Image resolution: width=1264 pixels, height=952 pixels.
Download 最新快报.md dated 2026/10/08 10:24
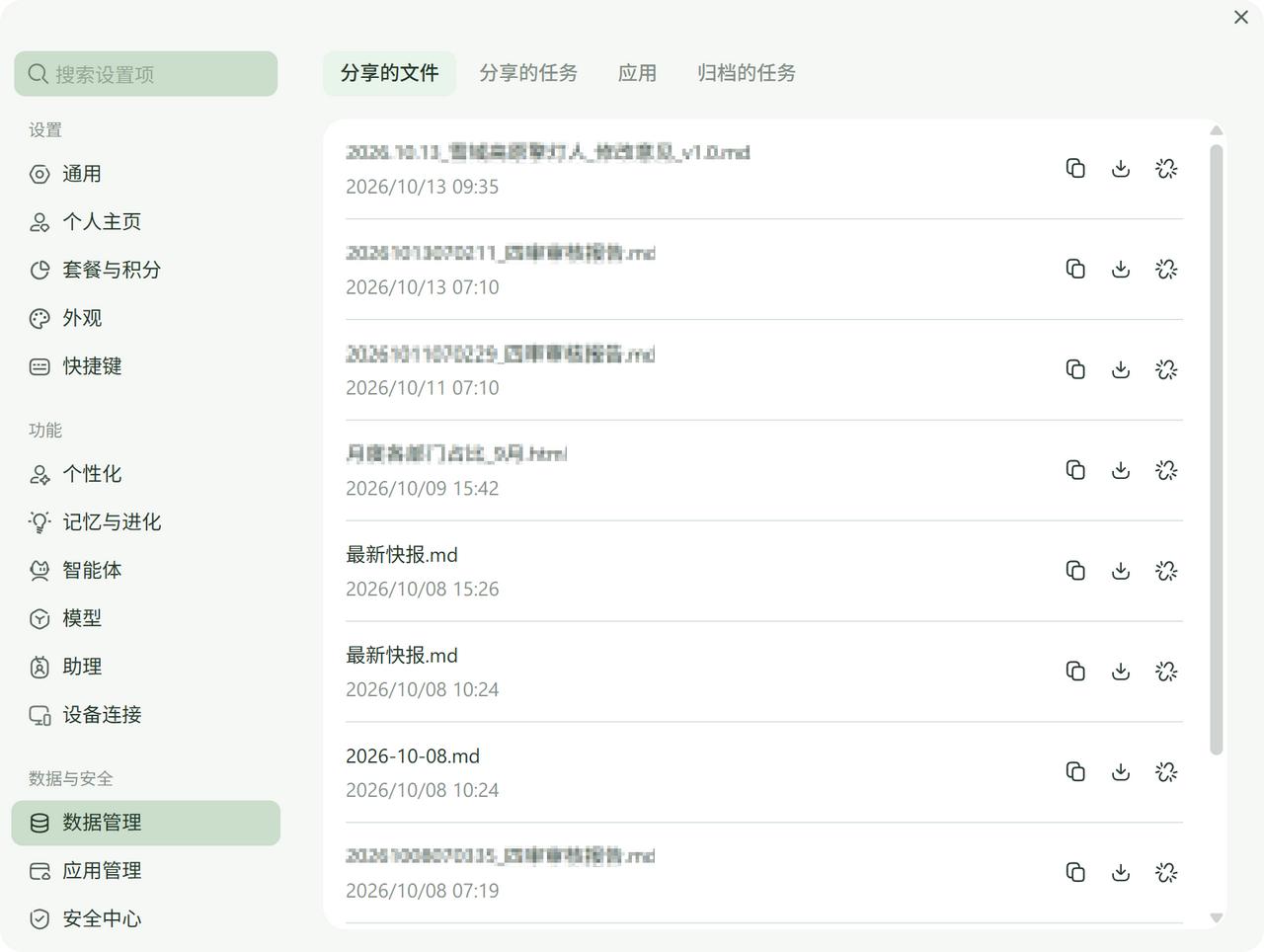click(x=1121, y=672)
